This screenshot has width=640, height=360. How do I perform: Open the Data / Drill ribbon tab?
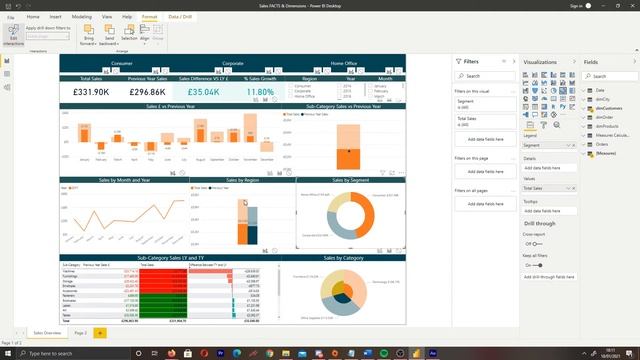180,17
